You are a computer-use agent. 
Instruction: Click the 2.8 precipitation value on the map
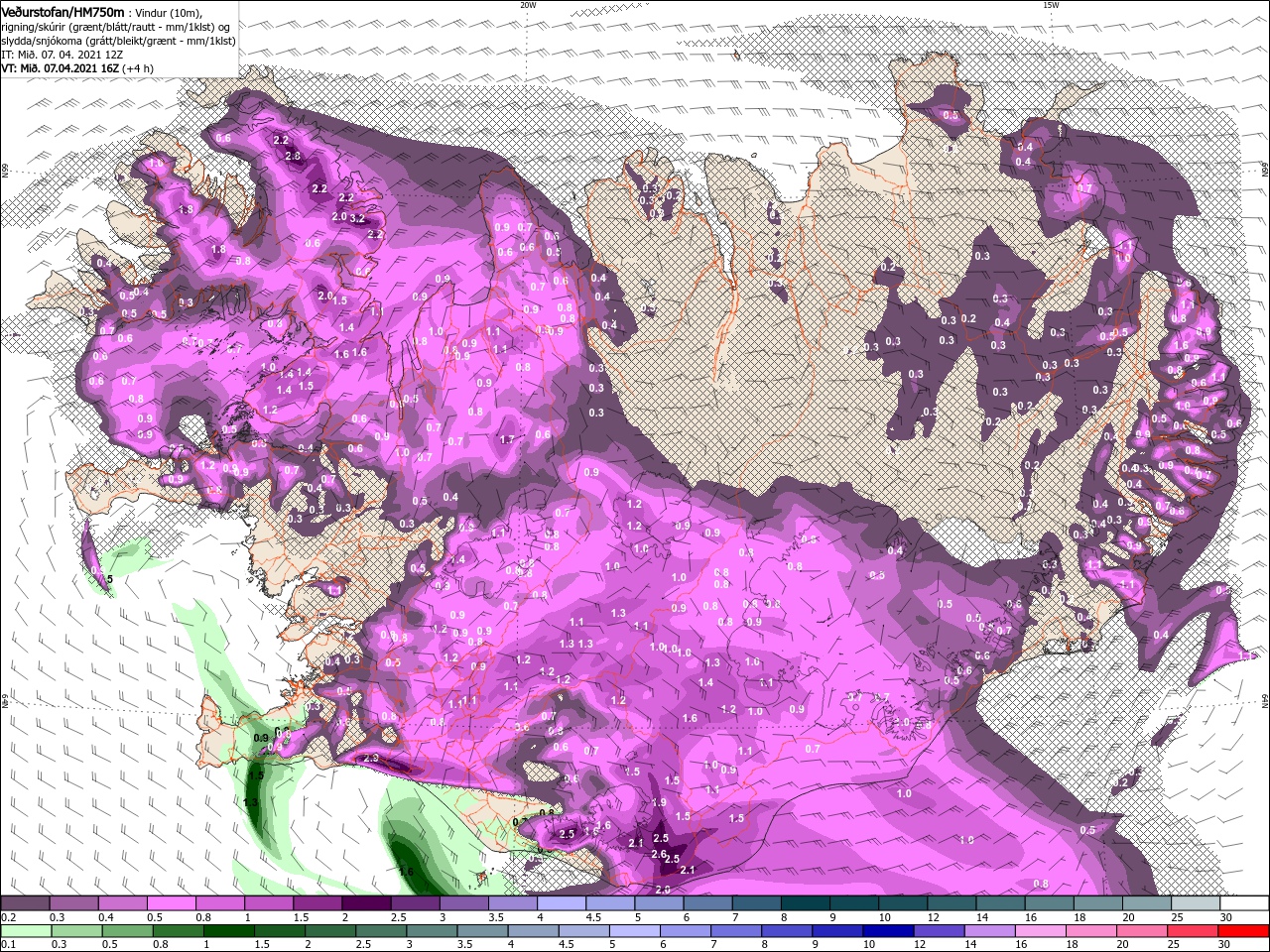point(293,156)
